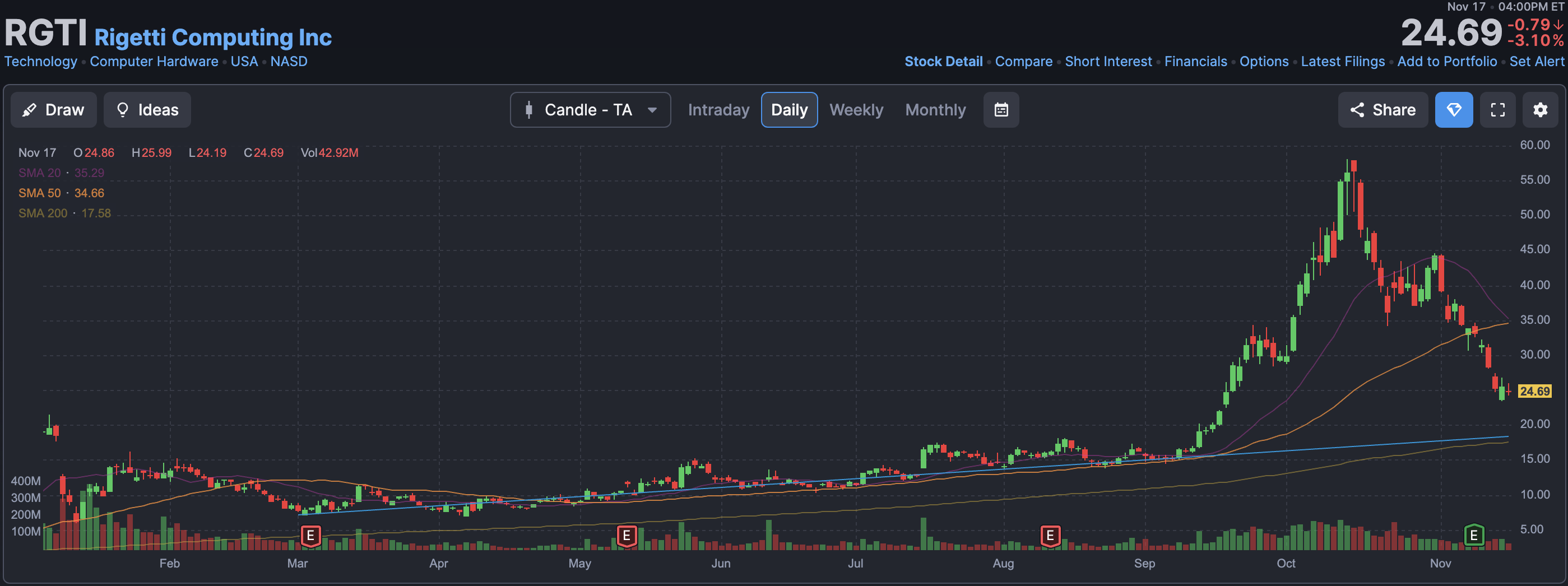The height and width of the screenshot is (586, 1568).
Task: Open the Computer Hardware industry link
Action: click(154, 62)
